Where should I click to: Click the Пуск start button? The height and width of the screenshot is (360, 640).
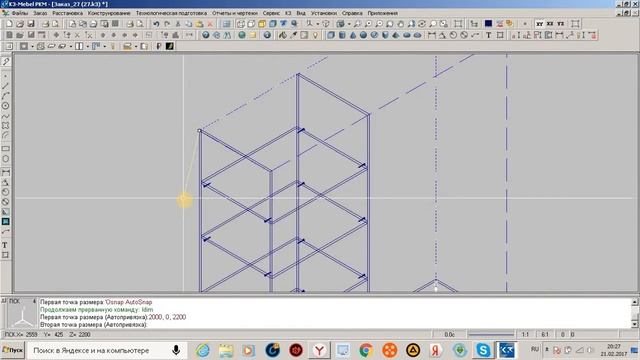(13, 350)
